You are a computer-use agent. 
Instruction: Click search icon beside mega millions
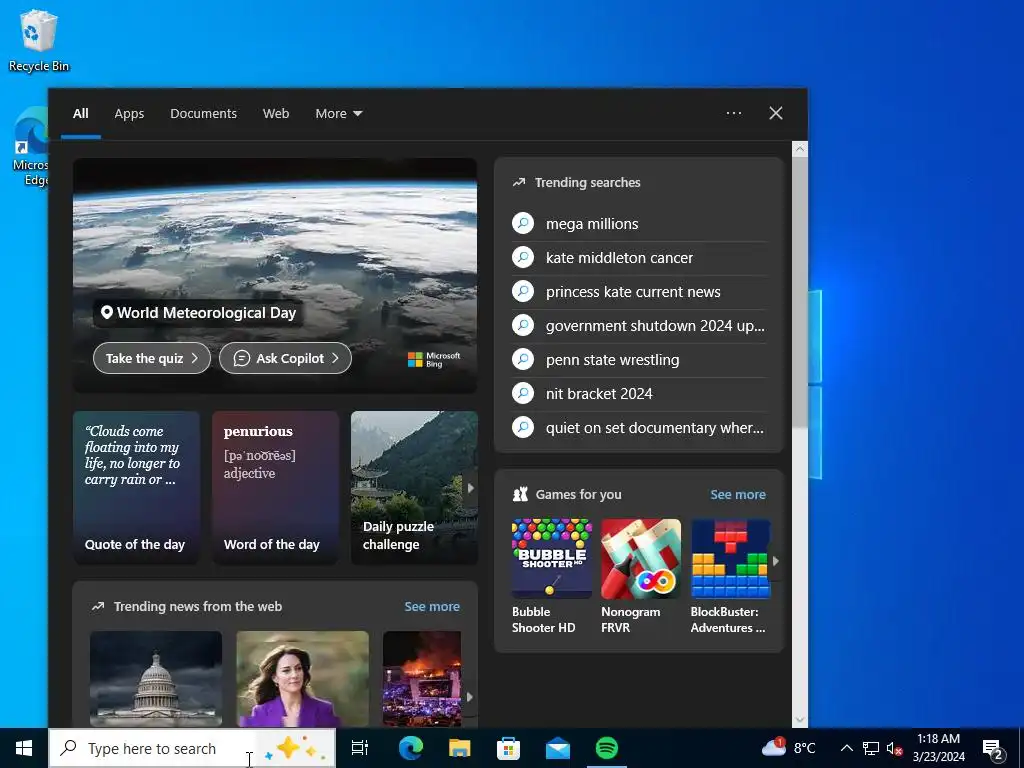pyautogui.click(x=523, y=223)
